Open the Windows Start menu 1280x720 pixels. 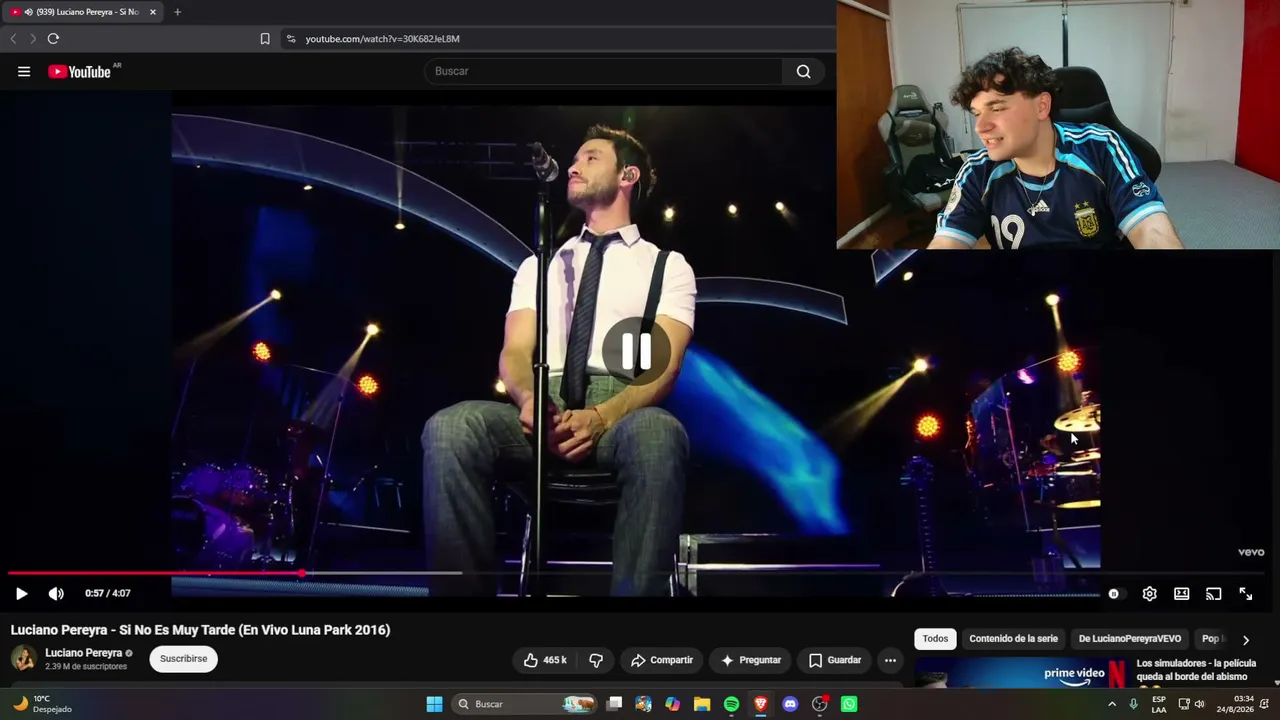point(434,704)
